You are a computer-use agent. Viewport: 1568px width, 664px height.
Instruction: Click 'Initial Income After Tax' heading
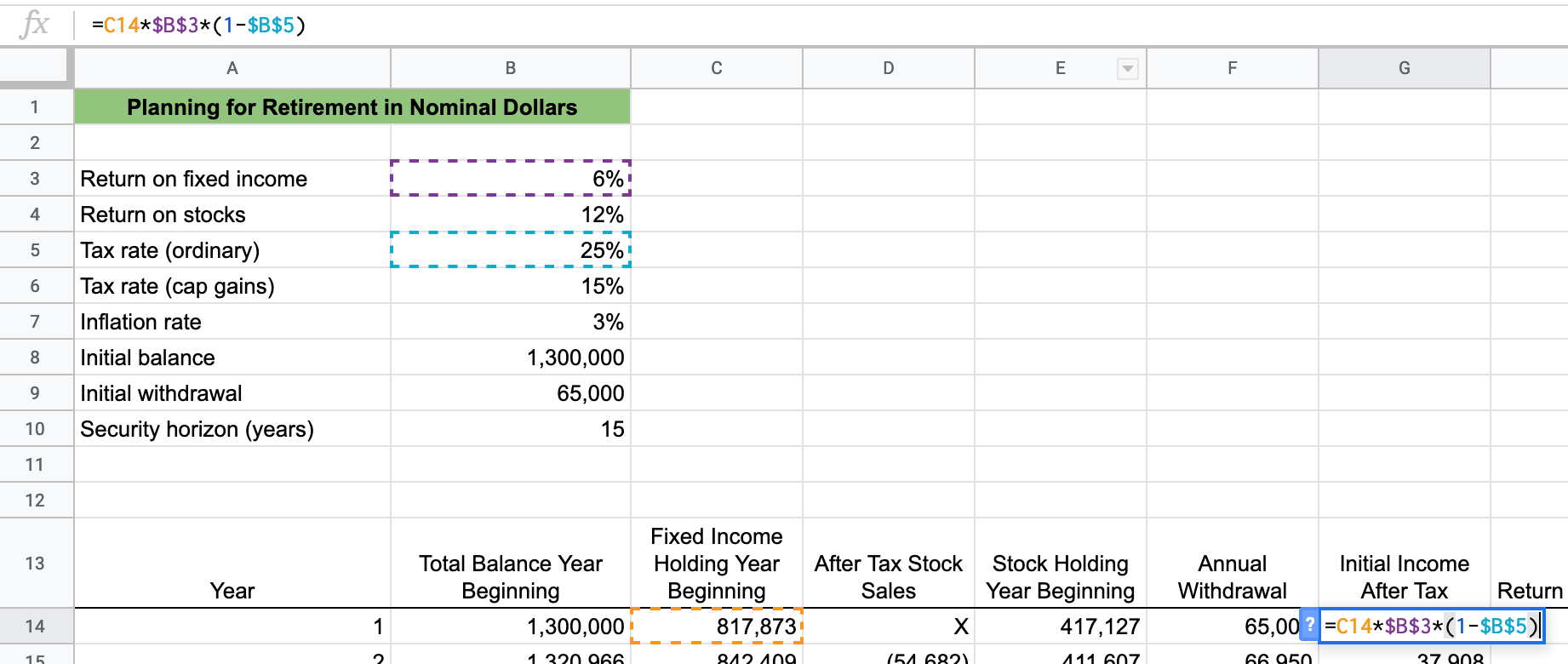click(x=1405, y=564)
